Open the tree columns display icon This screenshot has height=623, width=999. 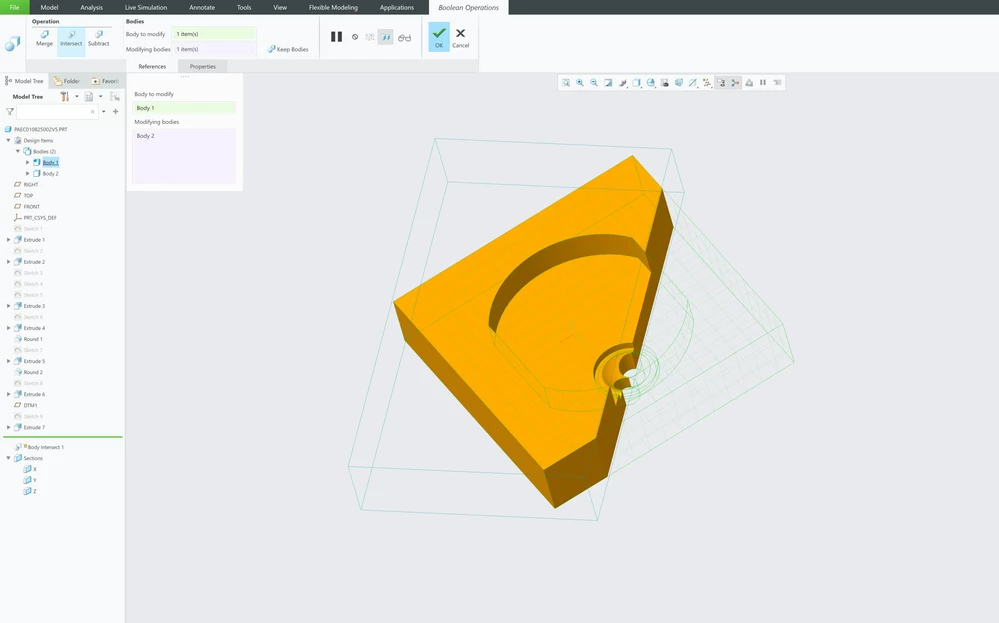coord(89,97)
